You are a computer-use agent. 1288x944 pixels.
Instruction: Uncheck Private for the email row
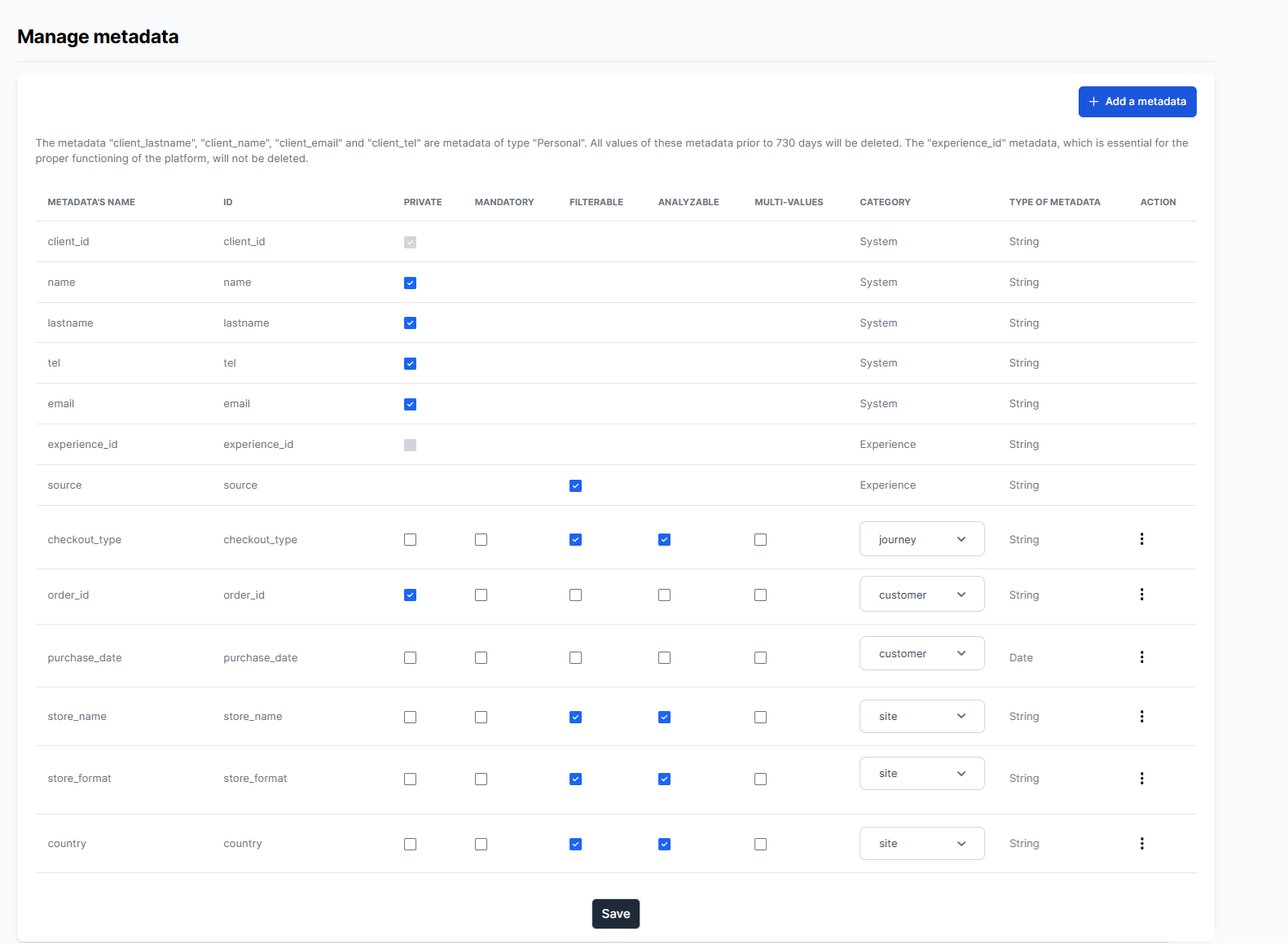coord(410,405)
